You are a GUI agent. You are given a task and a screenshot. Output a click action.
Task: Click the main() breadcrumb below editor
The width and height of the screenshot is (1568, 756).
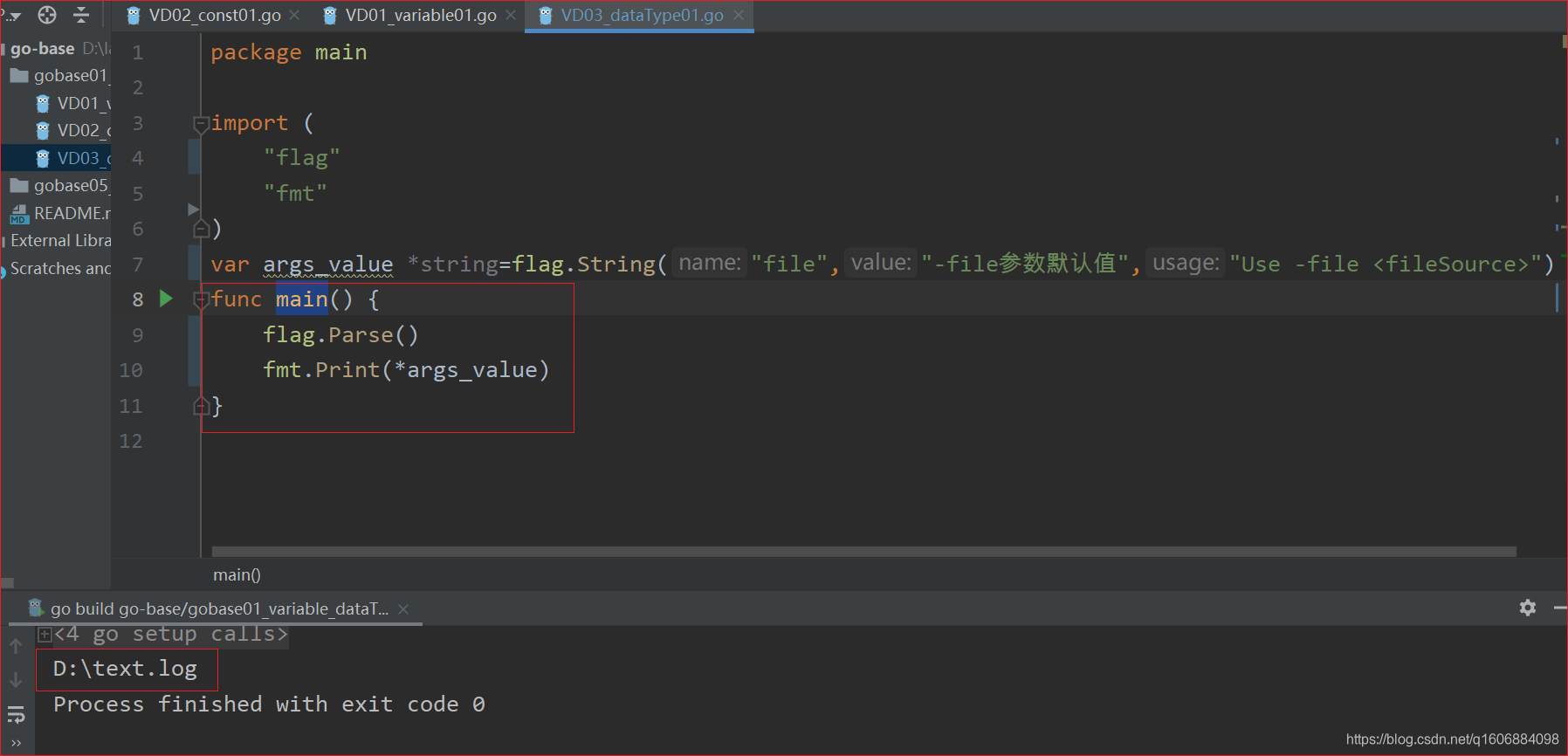tap(237, 574)
